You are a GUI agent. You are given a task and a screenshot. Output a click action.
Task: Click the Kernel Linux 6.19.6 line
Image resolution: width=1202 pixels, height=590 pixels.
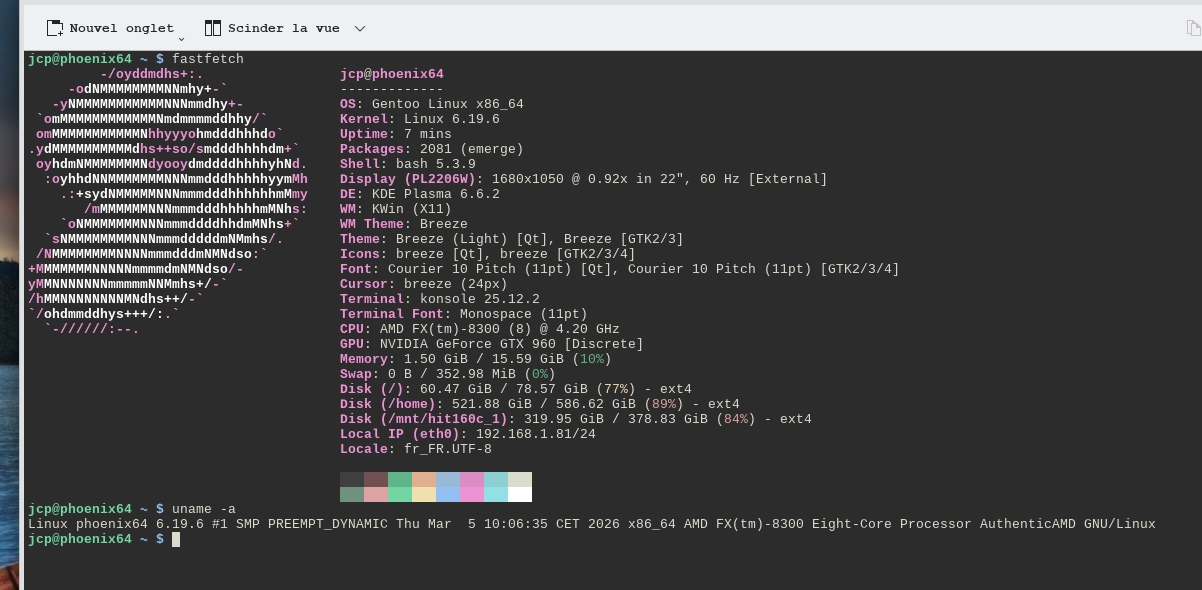pos(420,119)
